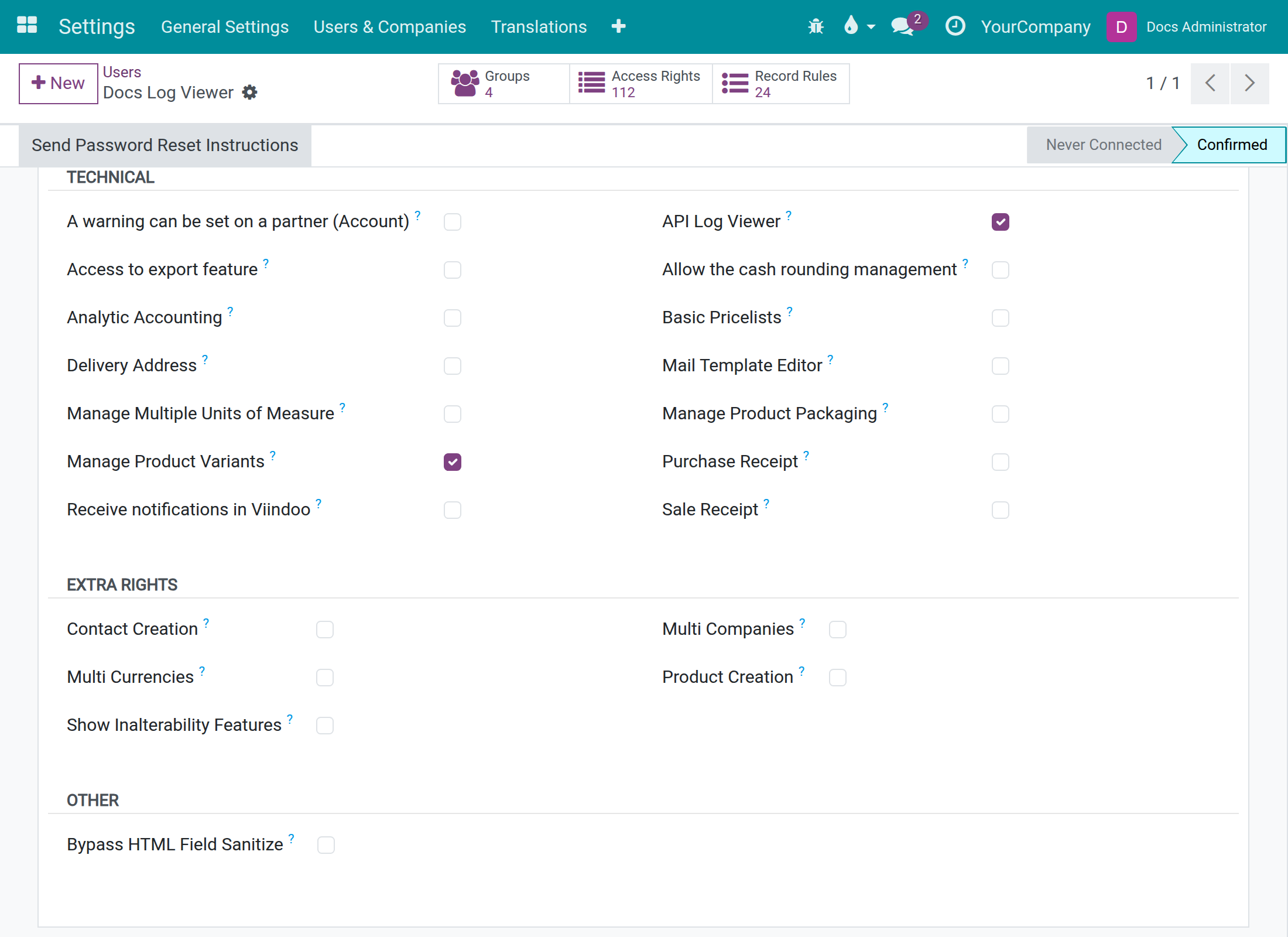Enable Sale Receipt checkbox
This screenshot has width=1288, height=937.
pos(1000,510)
